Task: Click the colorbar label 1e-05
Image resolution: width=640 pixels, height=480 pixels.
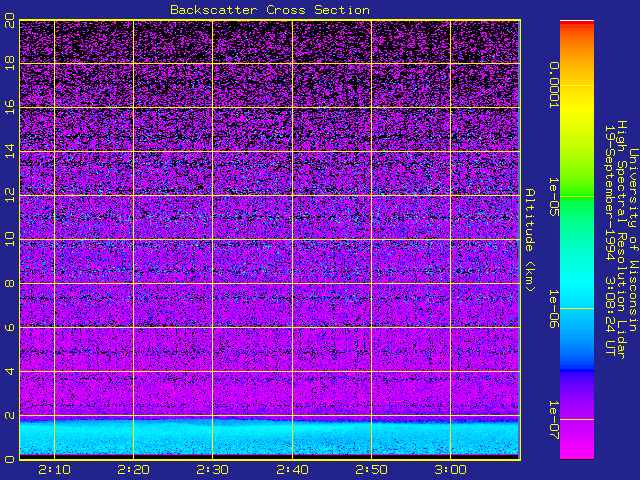Action: pos(553,197)
